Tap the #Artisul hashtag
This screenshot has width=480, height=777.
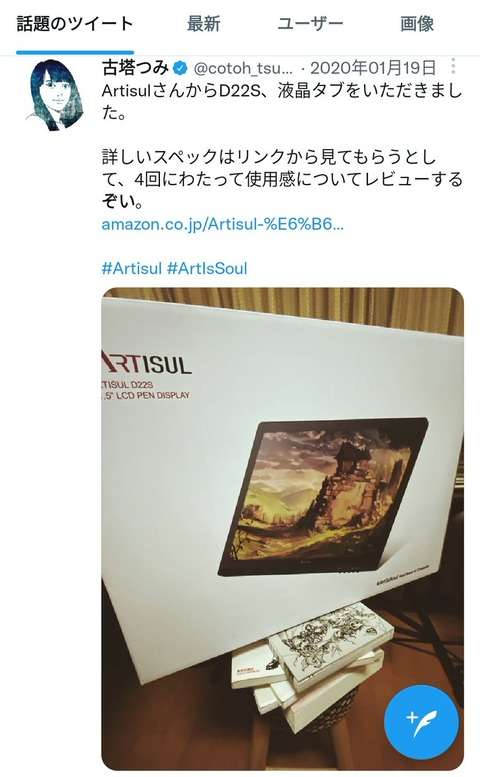132,269
